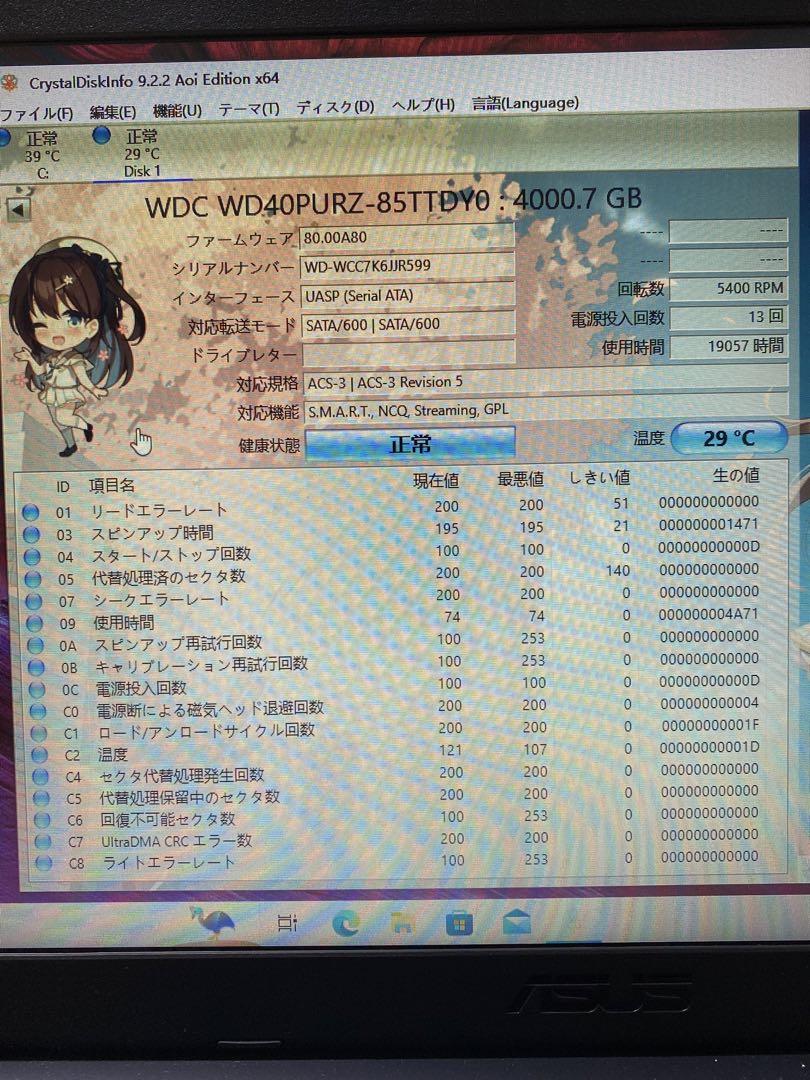Image resolution: width=810 pixels, height=1080 pixels.
Task: Launch Microsoft Edge from the taskbar
Action: pos(346,923)
